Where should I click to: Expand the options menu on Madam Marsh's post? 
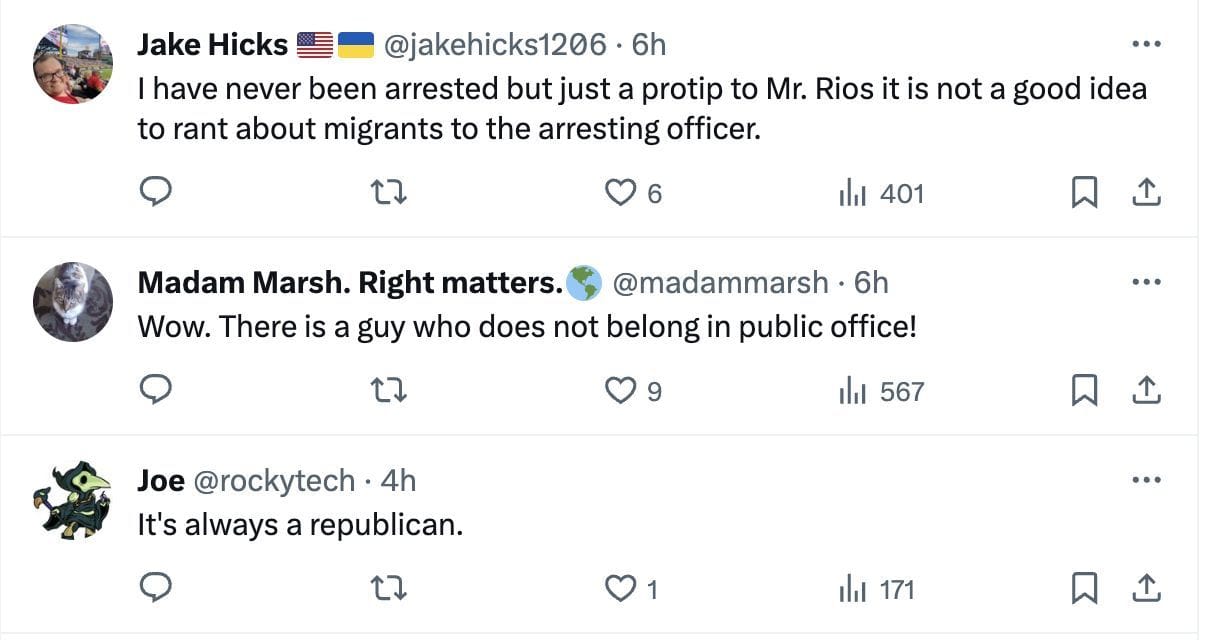(x=1146, y=283)
